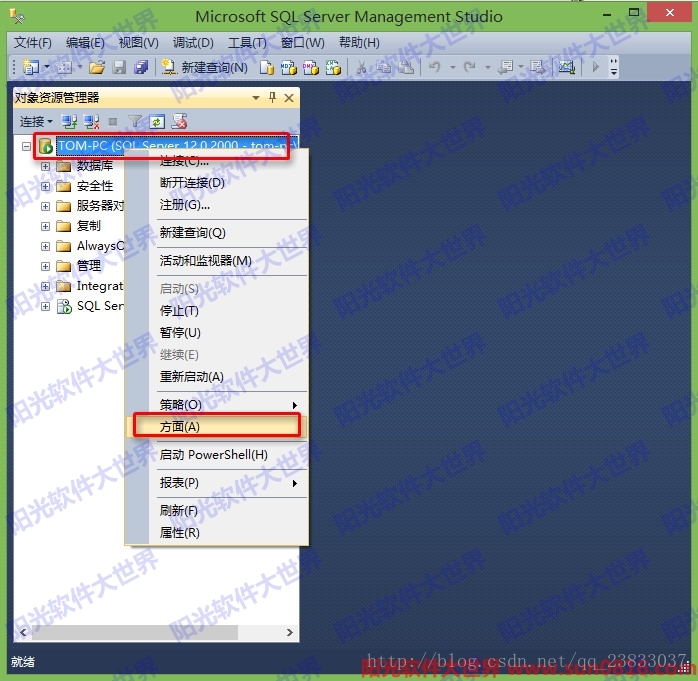Expand the 数据库 folder
The image size is (698, 681).
pyautogui.click(x=45, y=166)
